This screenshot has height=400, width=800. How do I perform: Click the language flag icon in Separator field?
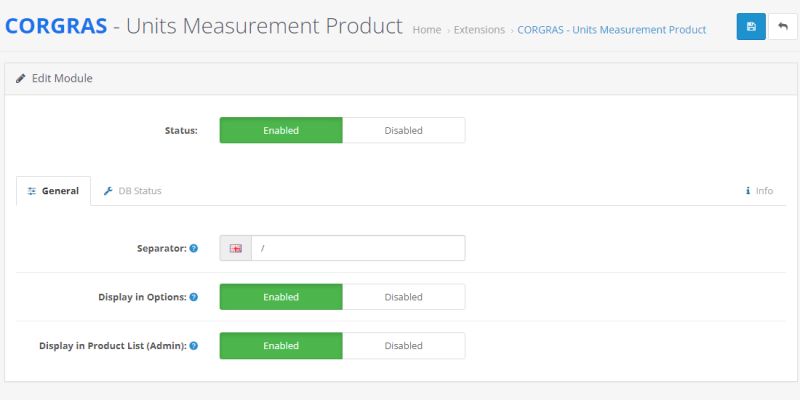point(236,248)
